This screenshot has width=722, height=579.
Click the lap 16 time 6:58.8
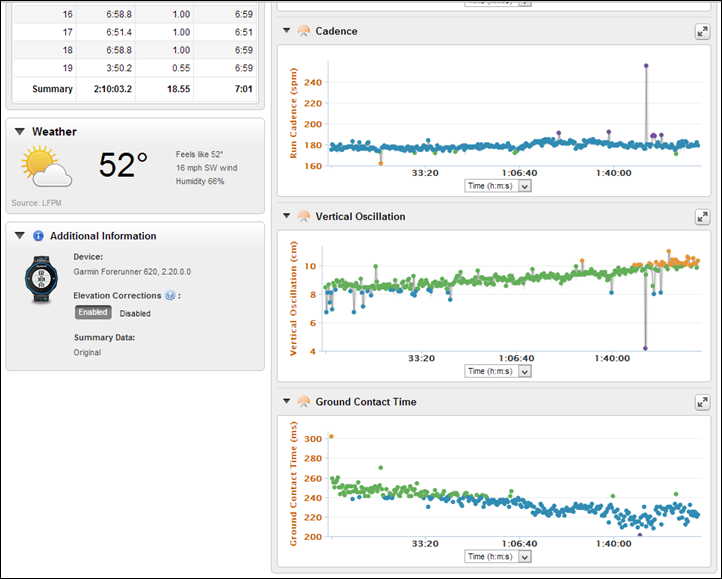click(119, 14)
